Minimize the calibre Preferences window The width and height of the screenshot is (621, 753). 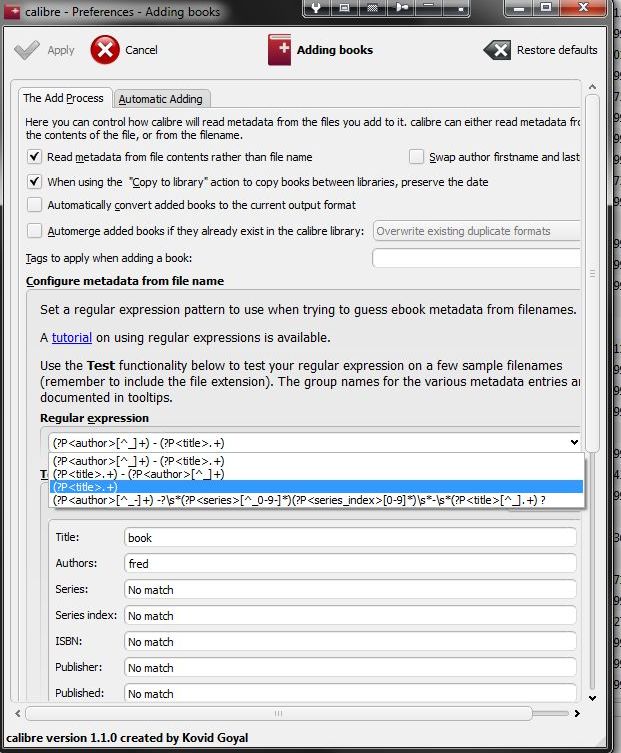[x=519, y=8]
